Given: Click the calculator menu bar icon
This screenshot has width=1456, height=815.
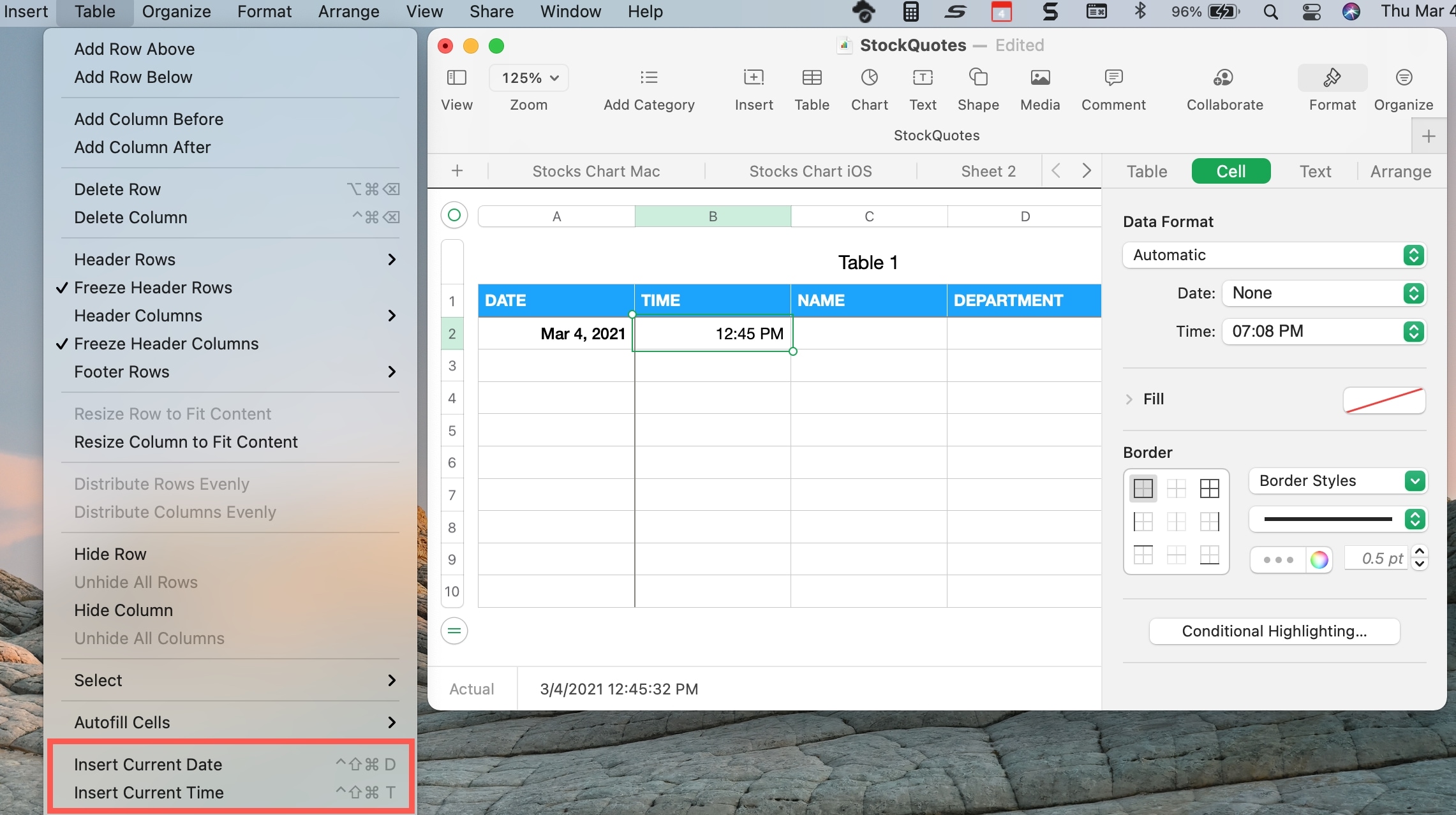Looking at the screenshot, I should 910,11.
